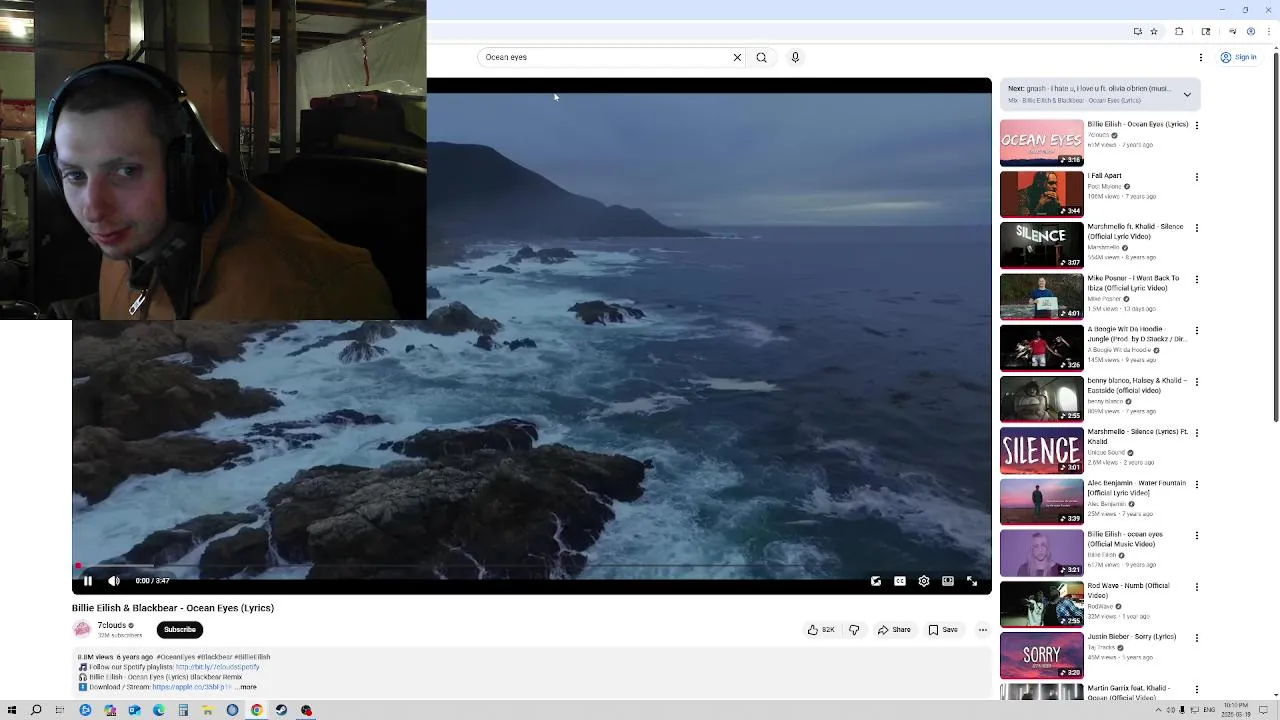Open the Windows Start menu

[12, 710]
